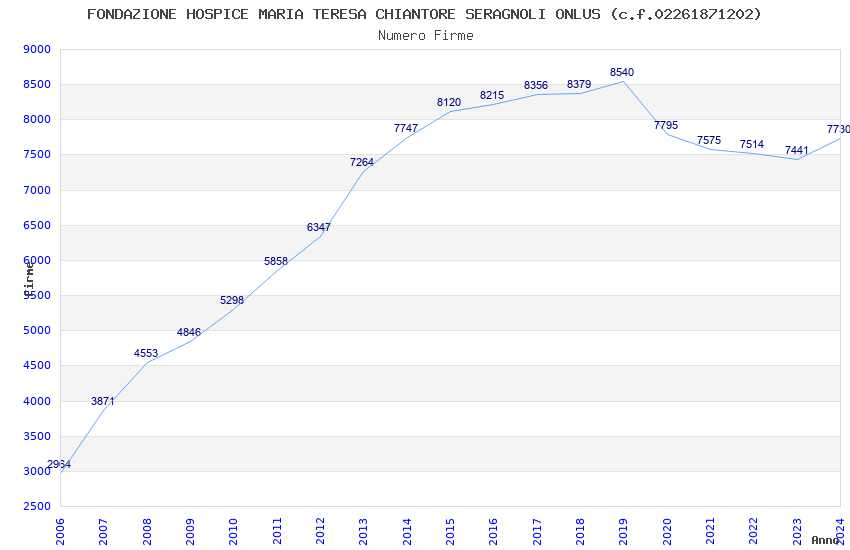Click the subtitle Numero Firme

pyautogui.click(x=426, y=35)
